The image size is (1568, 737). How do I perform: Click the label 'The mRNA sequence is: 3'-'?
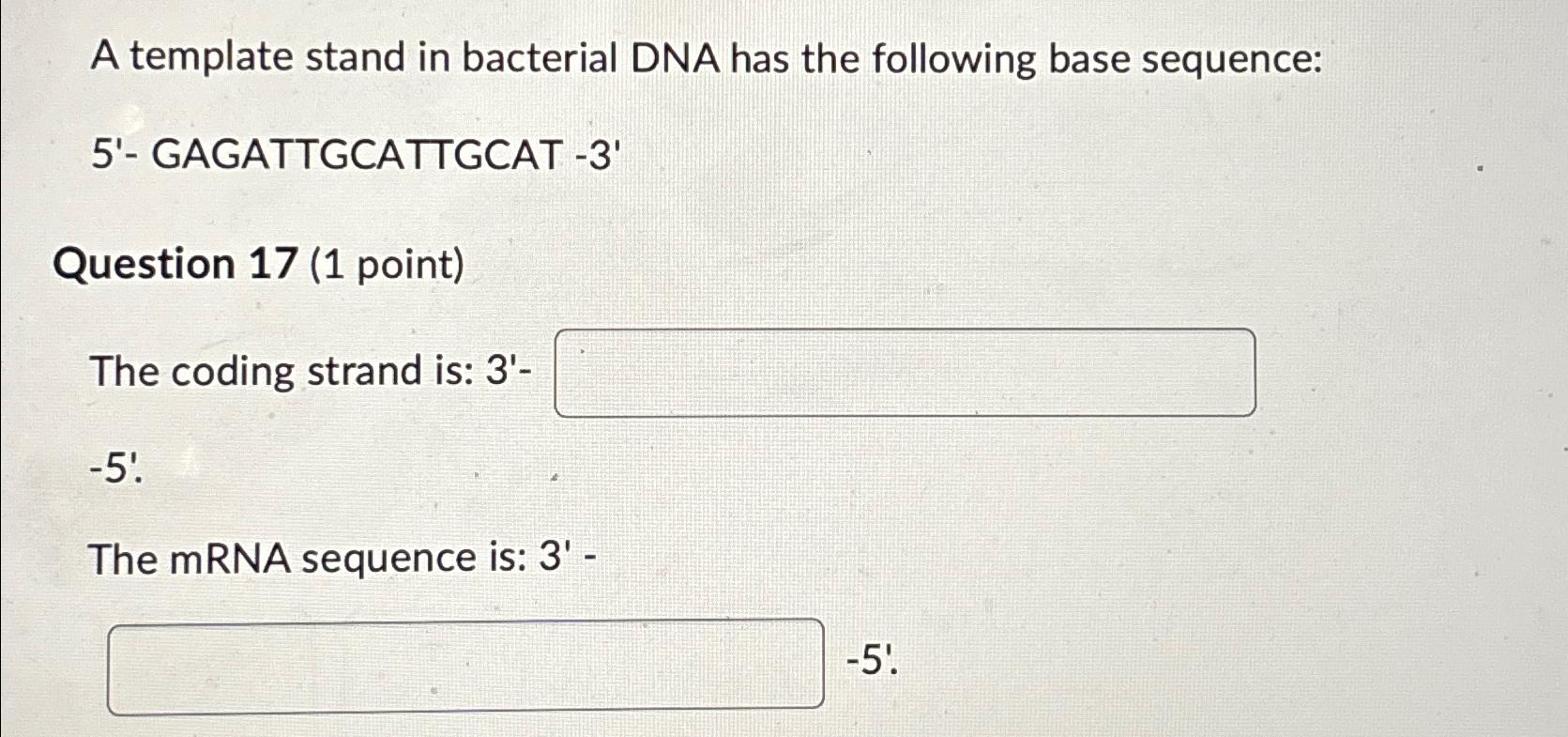point(338,559)
